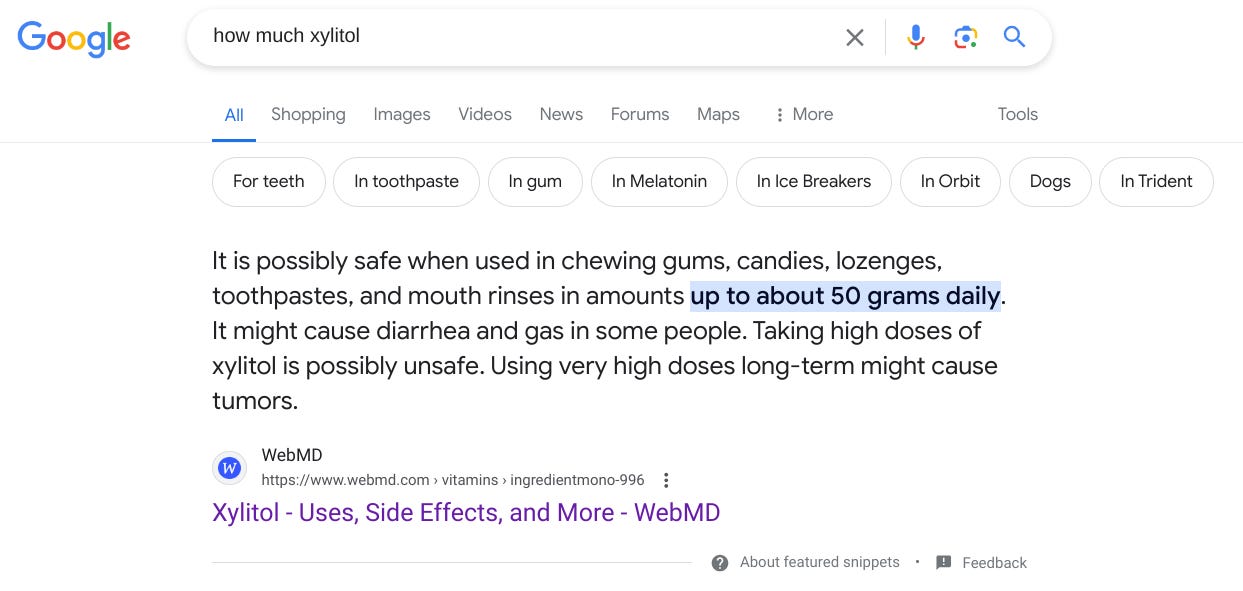1243x591 pixels.
Task: Select the 'For teeth' filter chip
Action: 269,182
